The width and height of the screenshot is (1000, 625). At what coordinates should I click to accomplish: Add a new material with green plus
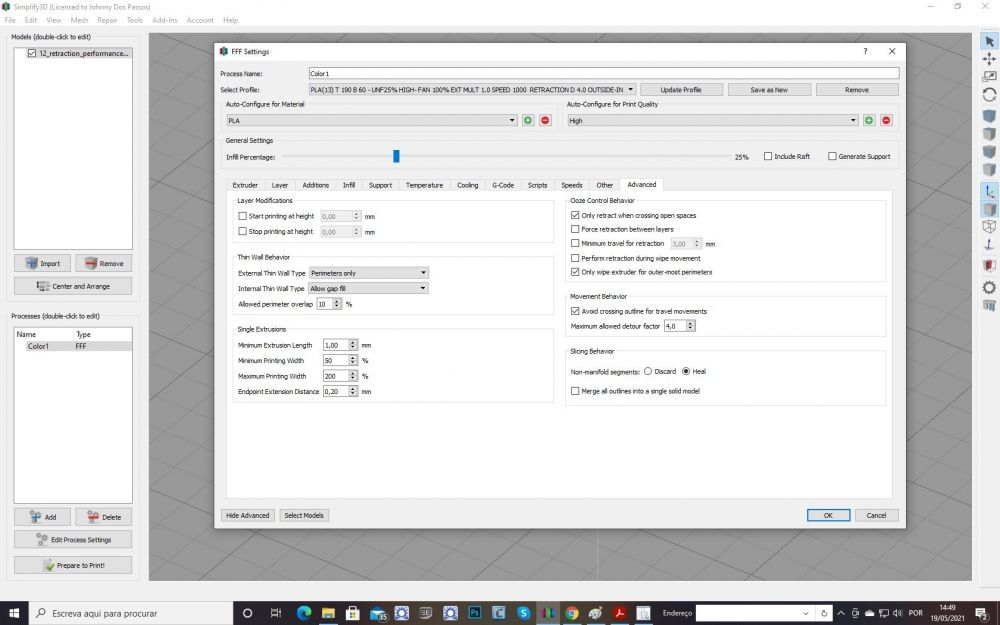tap(528, 121)
